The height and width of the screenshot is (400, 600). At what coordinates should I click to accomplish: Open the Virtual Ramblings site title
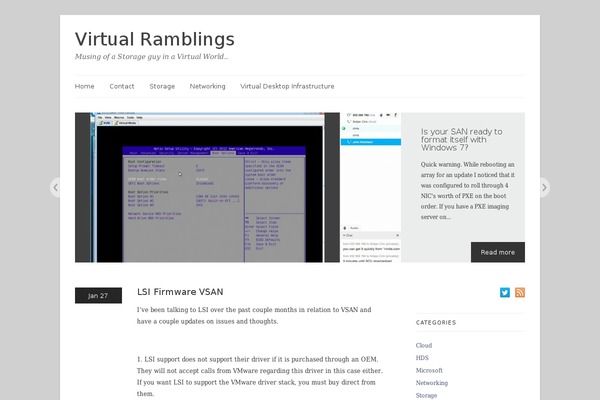(x=155, y=39)
